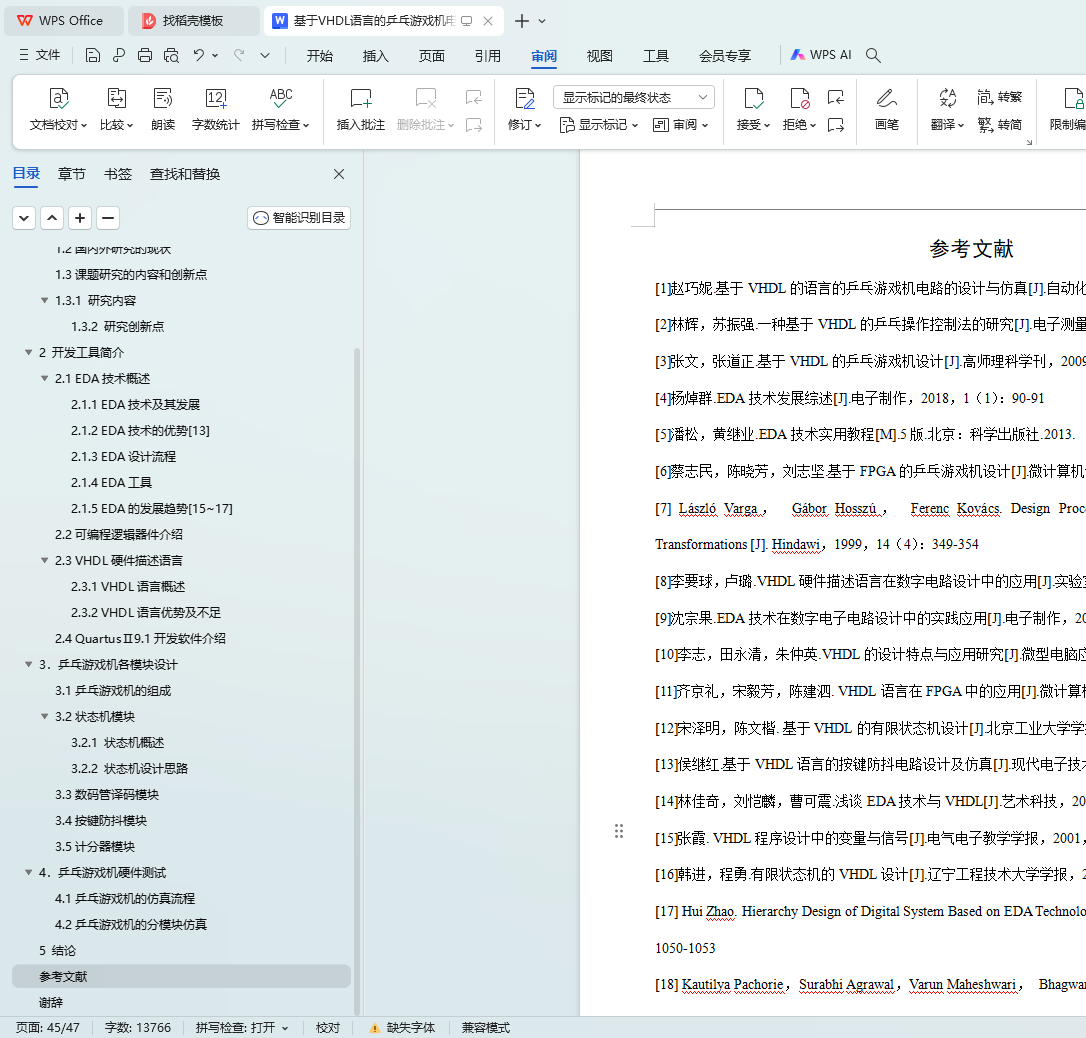The width and height of the screenshot is (1086, 1038).
Task: Click the Redo arrow icon
Action: [239, 55]
